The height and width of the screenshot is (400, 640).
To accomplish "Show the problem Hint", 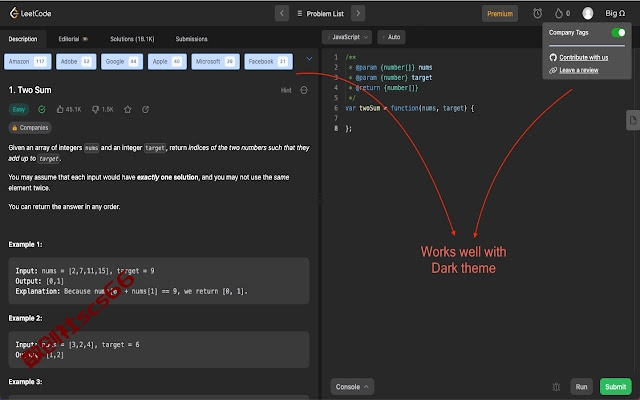I will click(286, 90).
